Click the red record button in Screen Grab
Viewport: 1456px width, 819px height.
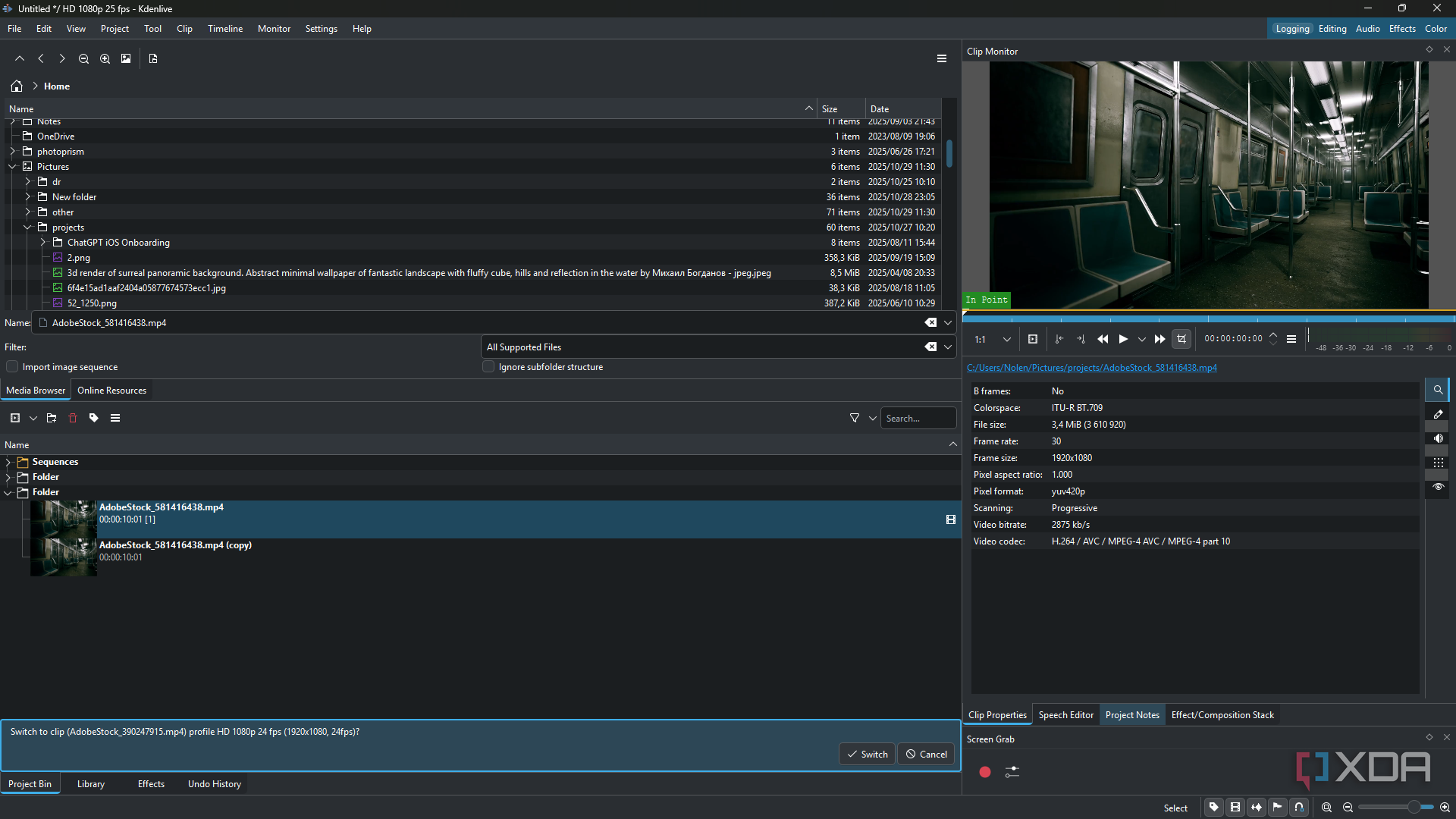click(985, 772)
